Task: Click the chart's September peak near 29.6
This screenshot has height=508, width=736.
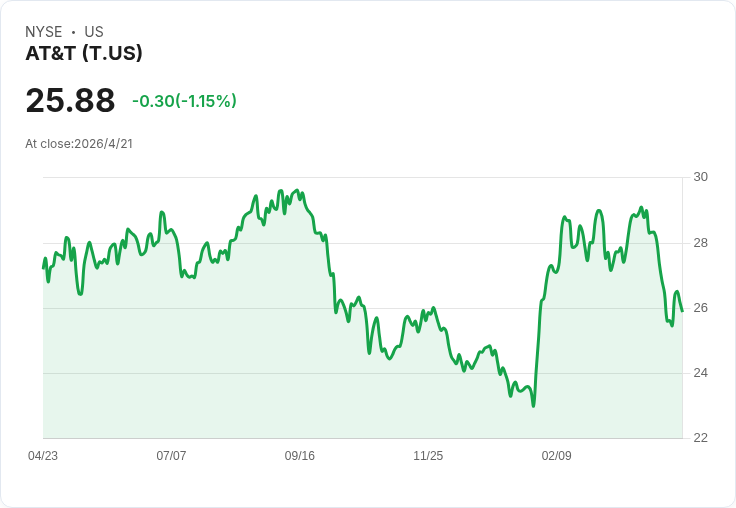Action: (x=296, y=191)
